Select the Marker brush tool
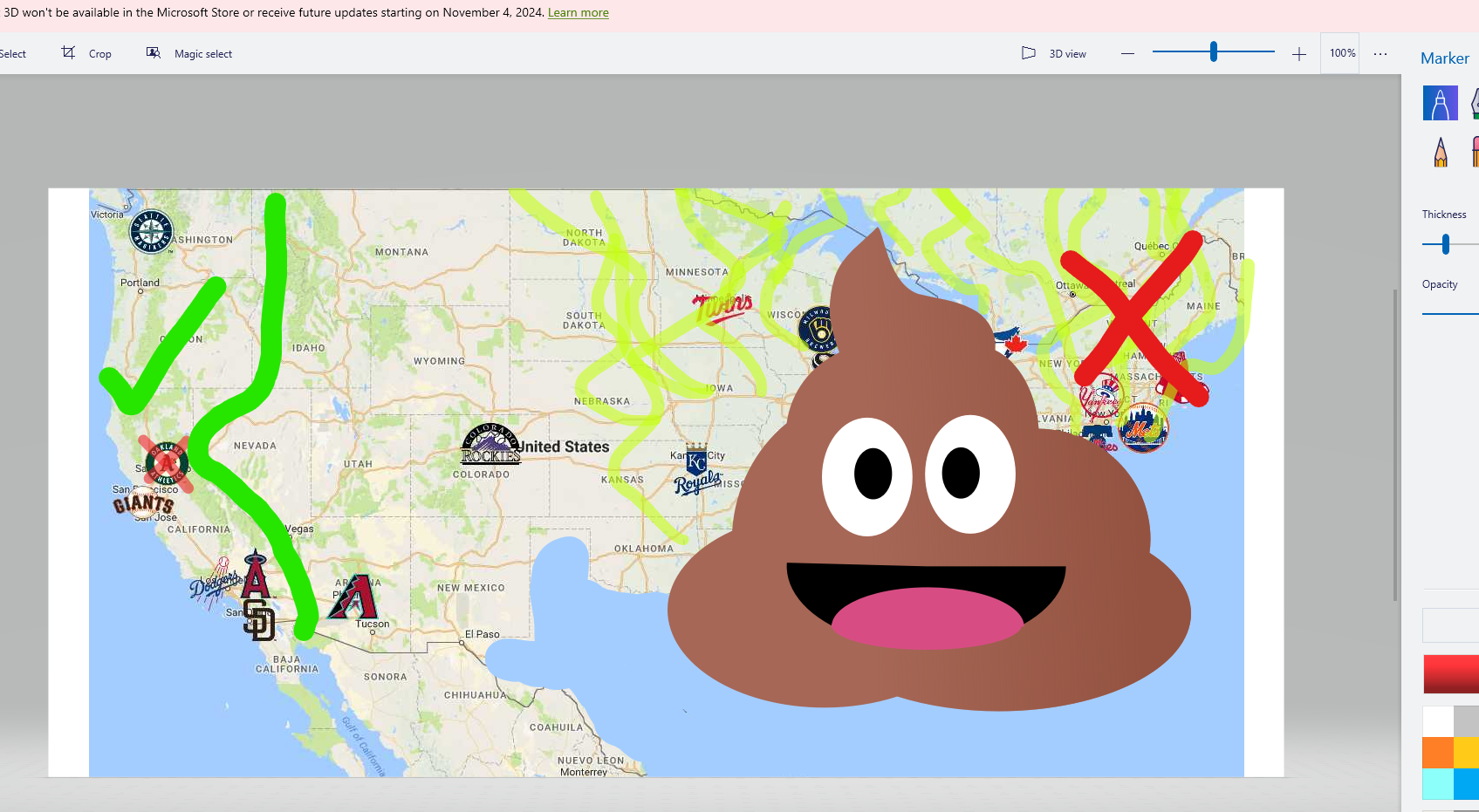This screenshot has height=812, width=1479. [x=1440, y=103]
